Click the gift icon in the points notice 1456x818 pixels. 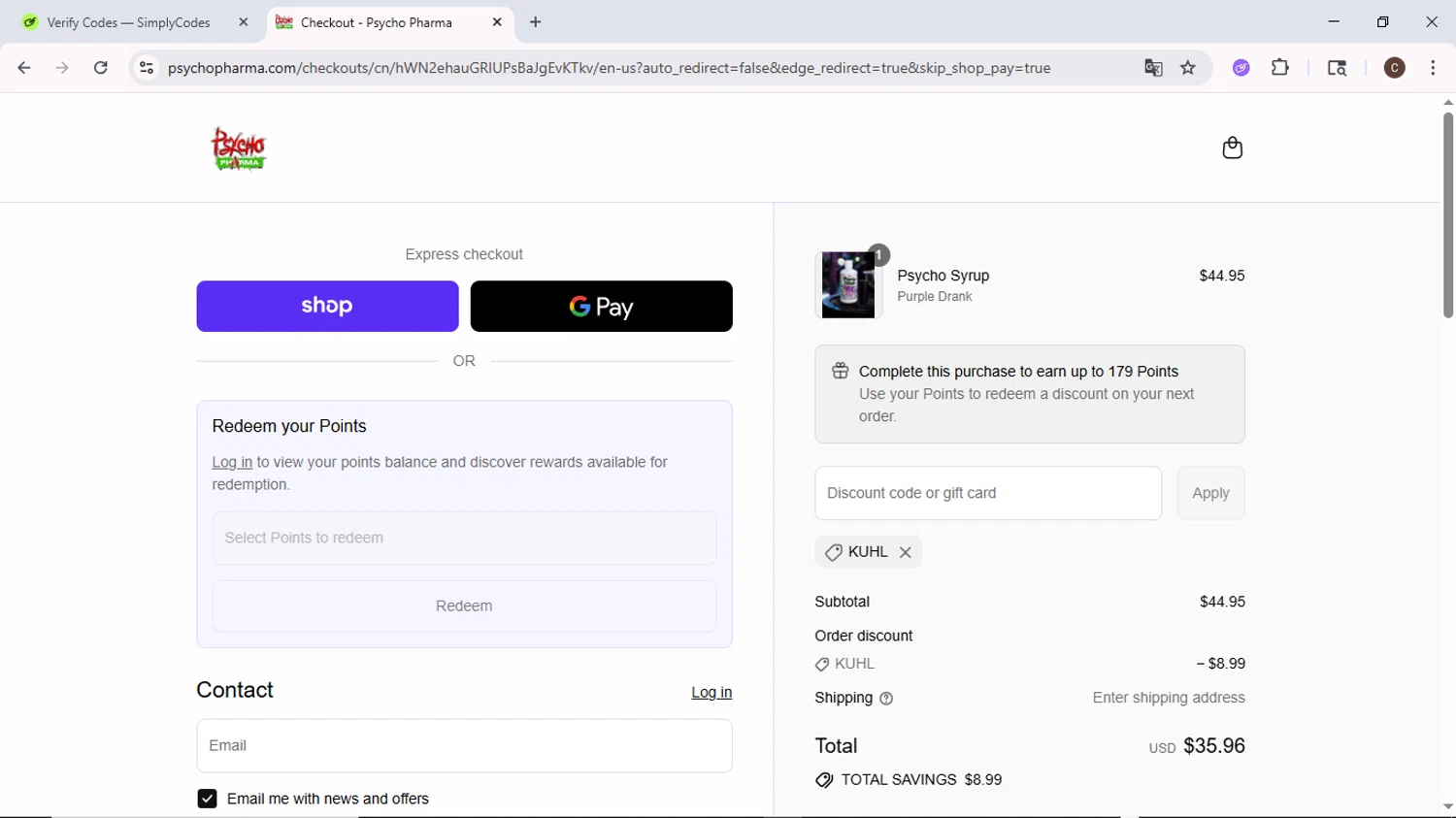tap(841, 371)
